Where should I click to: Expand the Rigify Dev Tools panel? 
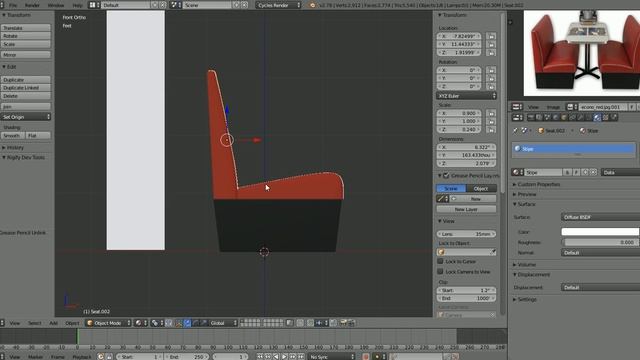pos(24,158)
